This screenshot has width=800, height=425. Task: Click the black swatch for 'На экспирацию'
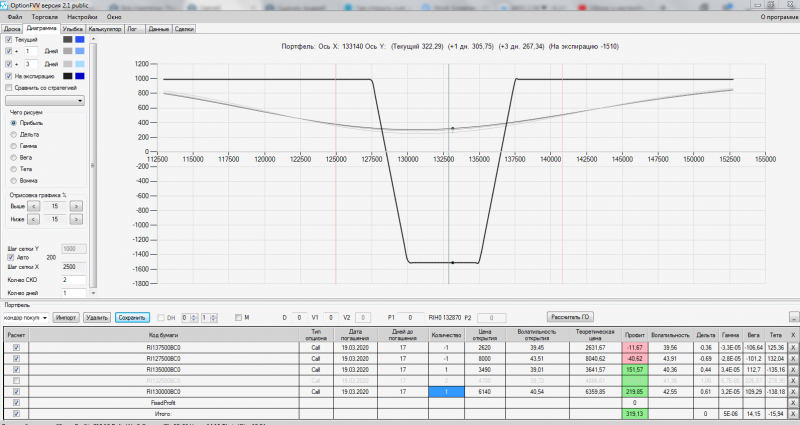(x=67, y=76)
